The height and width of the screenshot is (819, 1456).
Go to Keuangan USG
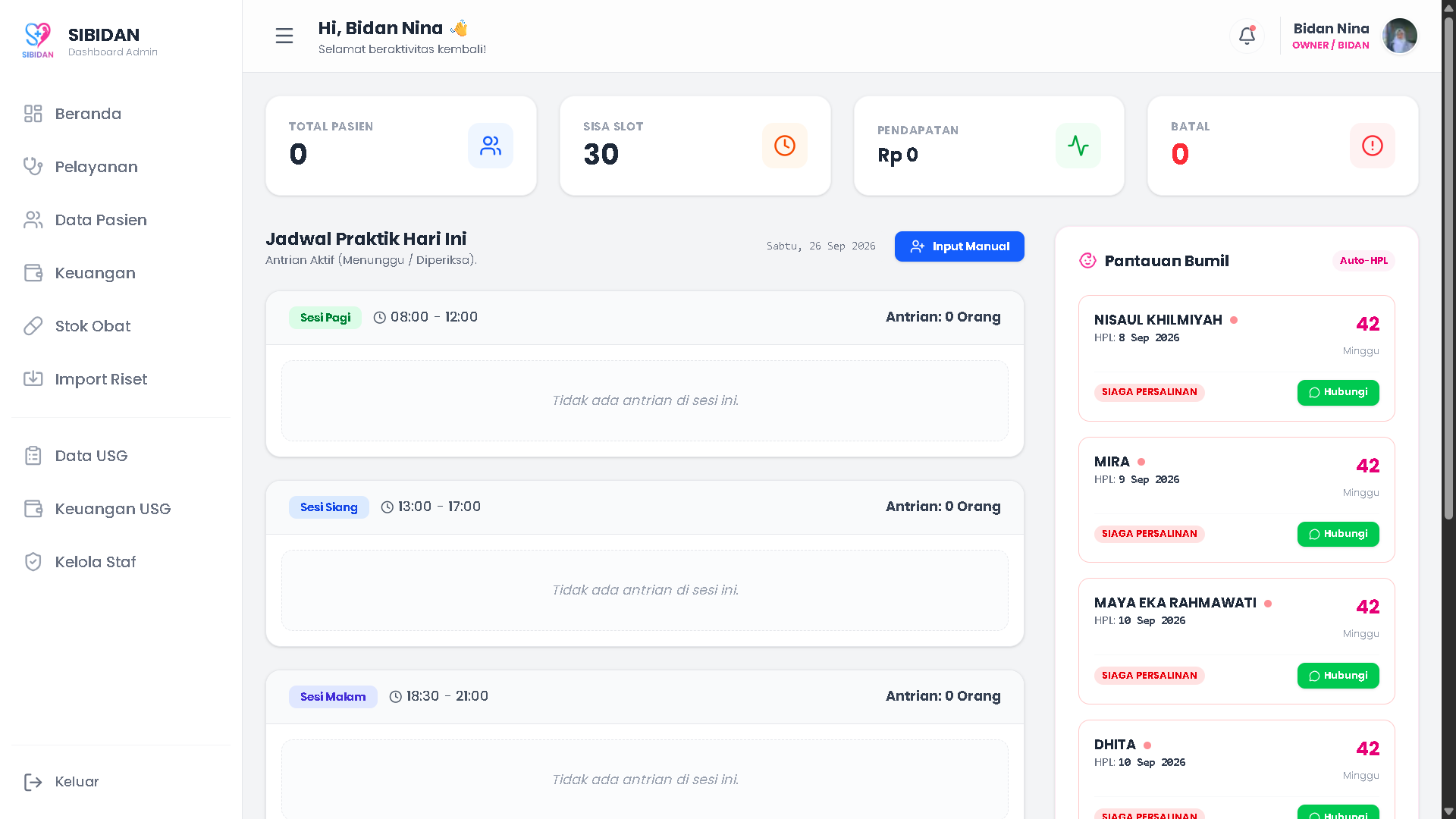(121, 509)
